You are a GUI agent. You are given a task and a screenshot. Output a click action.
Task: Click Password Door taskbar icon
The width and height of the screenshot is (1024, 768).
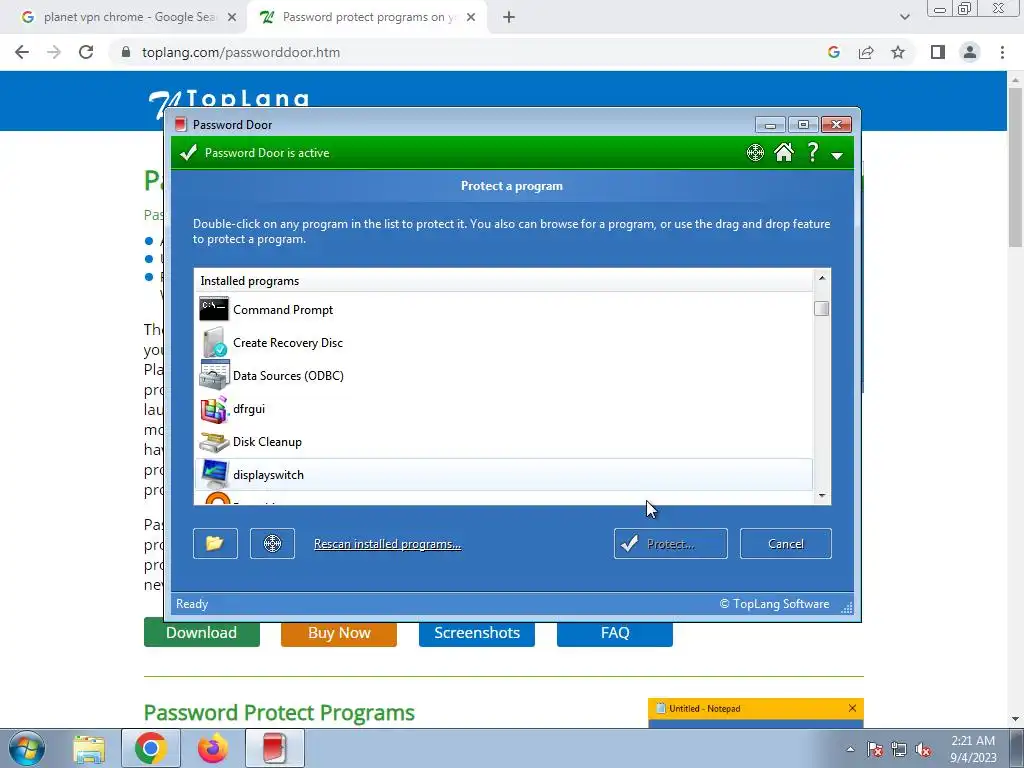click(x=275, y=748)
